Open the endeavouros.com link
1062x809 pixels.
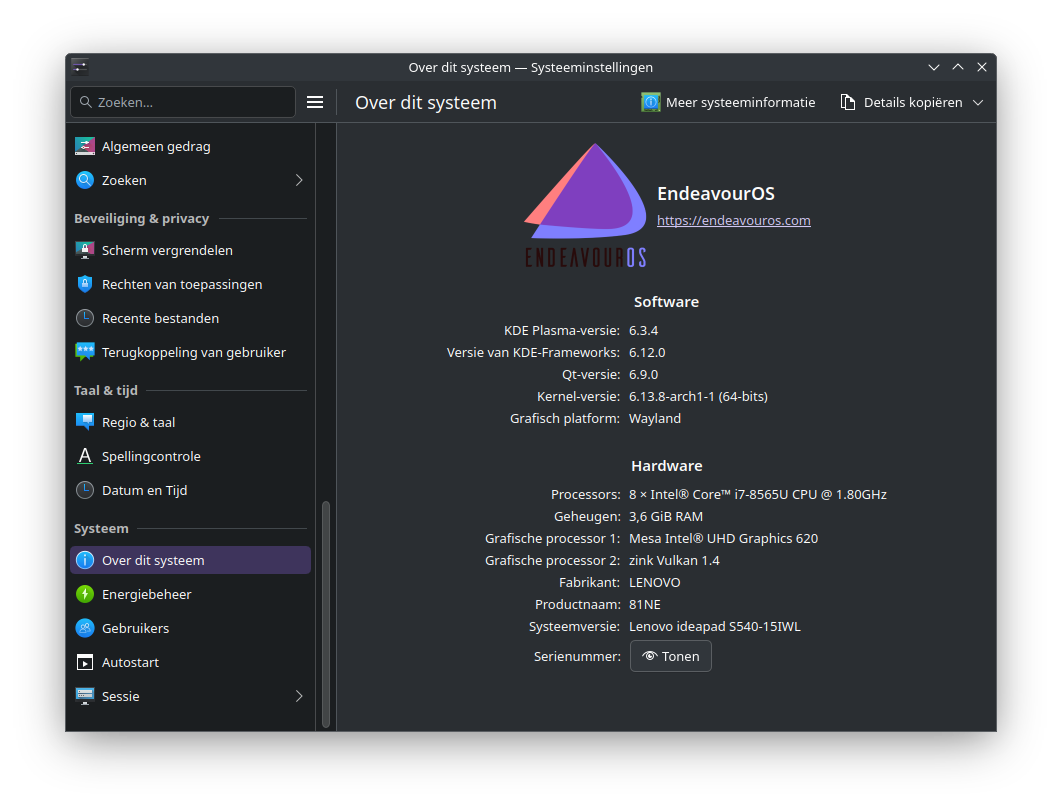click(x=734, y=221)
